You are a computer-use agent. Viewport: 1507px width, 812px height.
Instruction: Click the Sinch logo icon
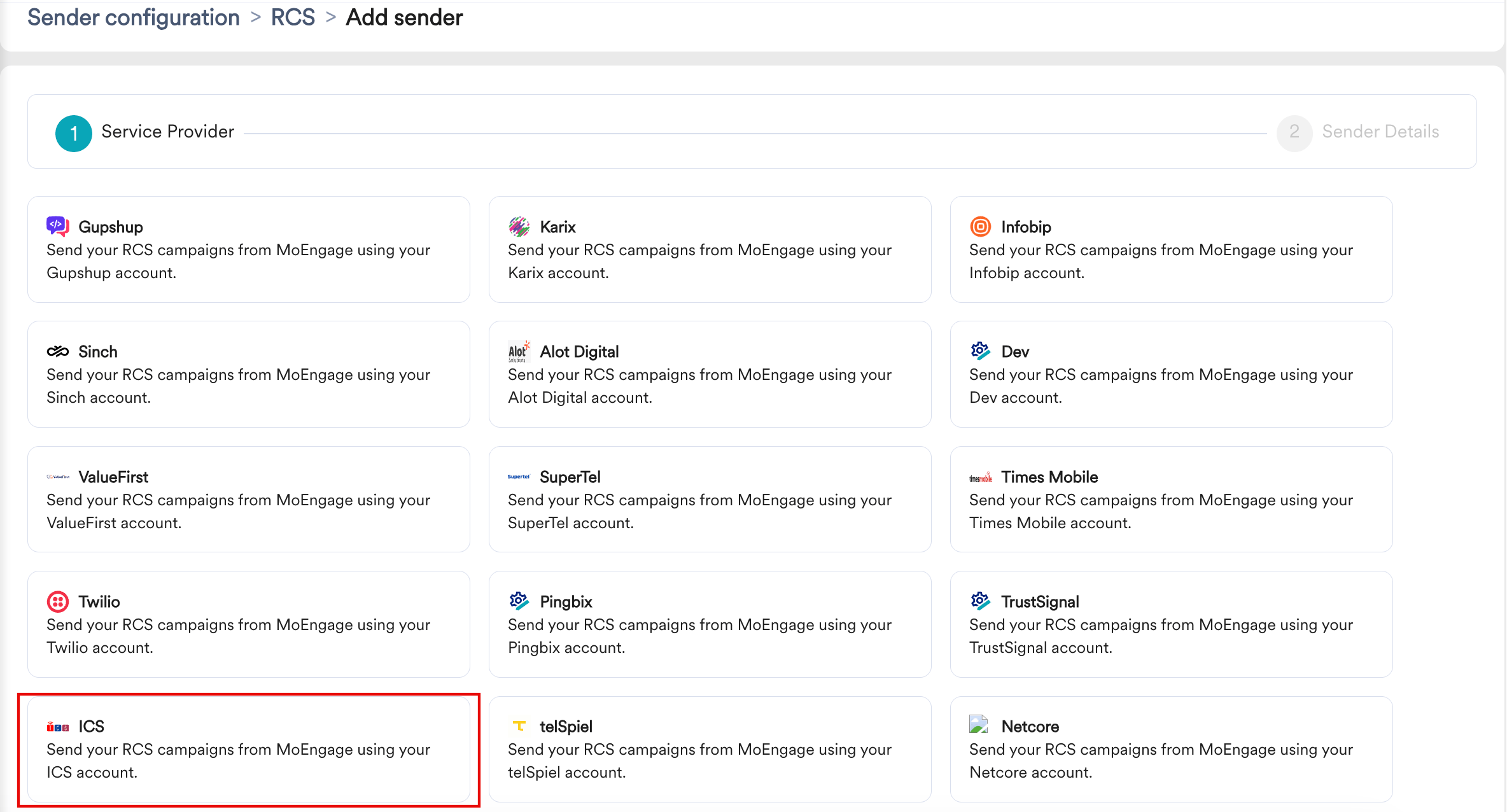coord(58,351)
